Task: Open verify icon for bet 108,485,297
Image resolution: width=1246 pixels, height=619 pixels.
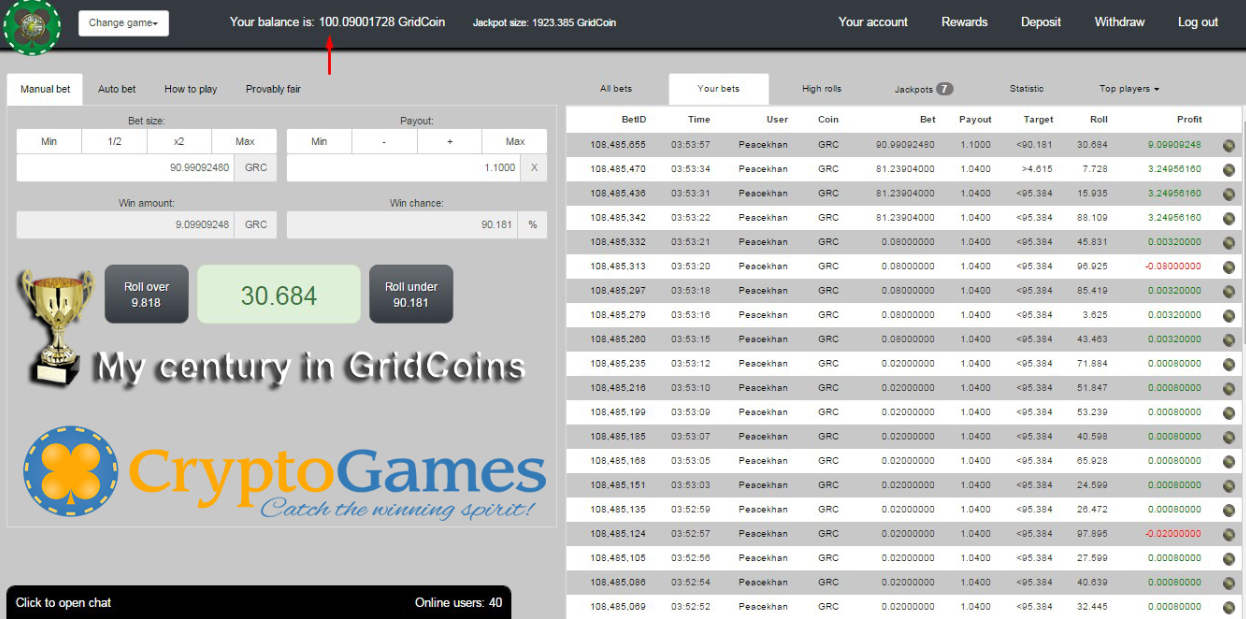Action: 1228,291
